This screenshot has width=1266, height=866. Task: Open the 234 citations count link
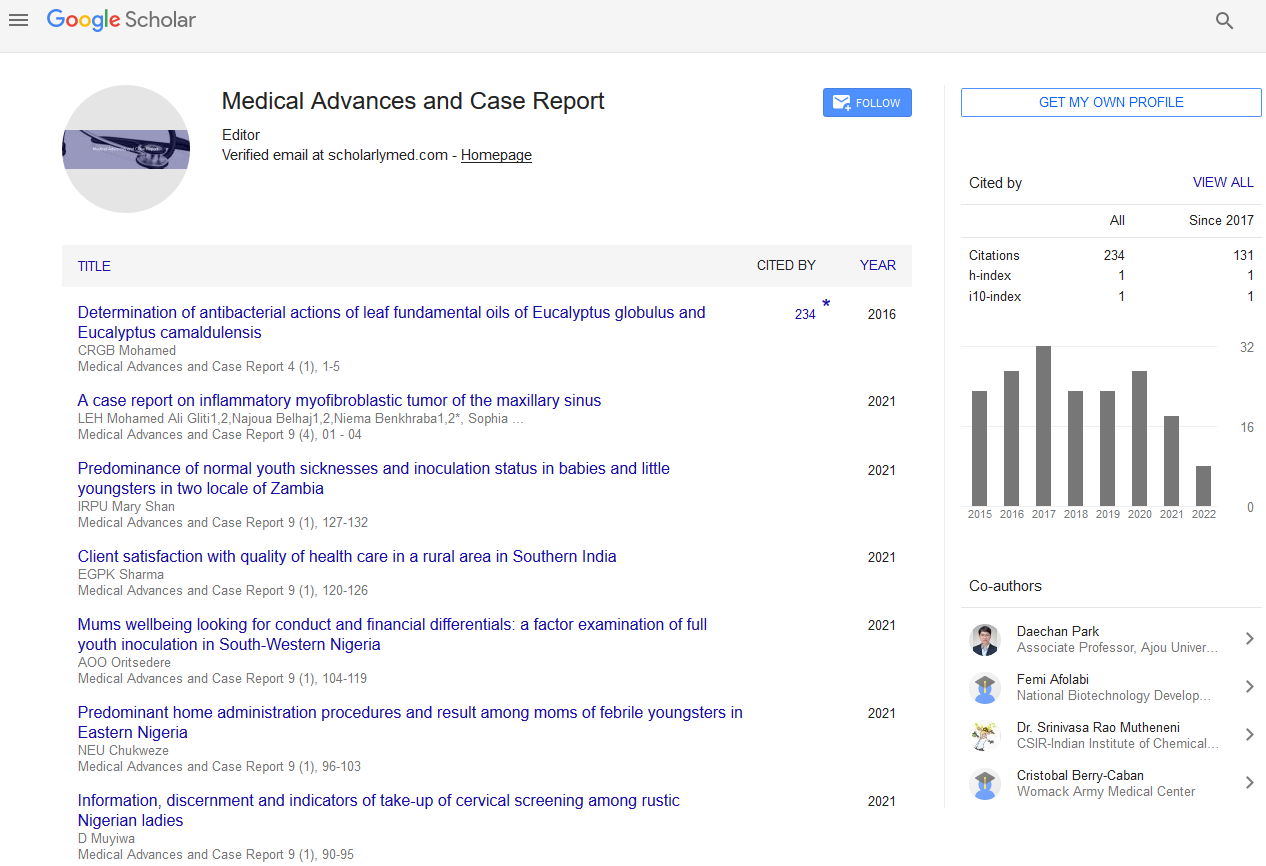(x=805, y=314)
